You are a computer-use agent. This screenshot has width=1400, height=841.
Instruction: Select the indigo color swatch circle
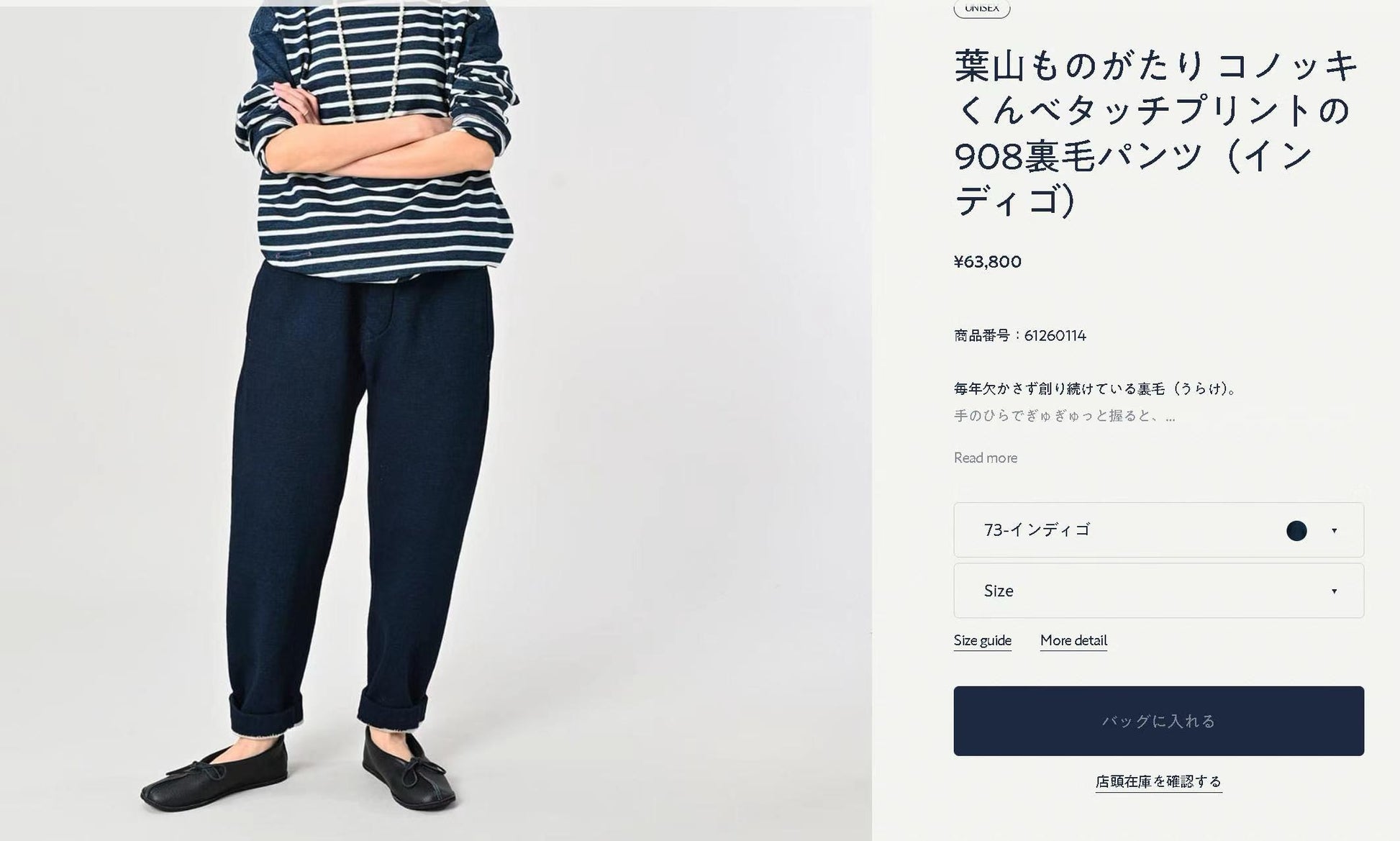click(1296, 531)
